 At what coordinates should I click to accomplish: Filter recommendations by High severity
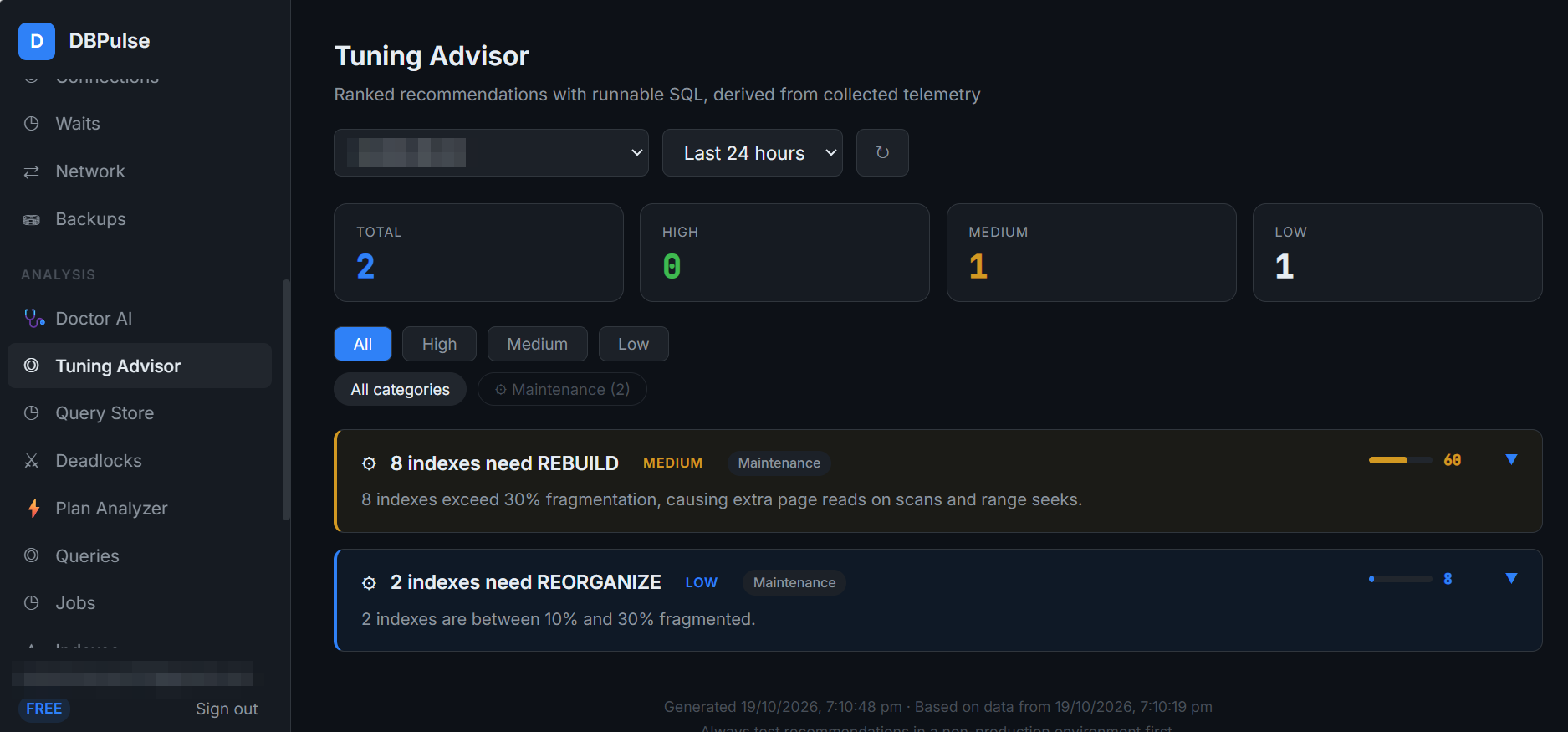pyautogui.click(x=439, y=344)
